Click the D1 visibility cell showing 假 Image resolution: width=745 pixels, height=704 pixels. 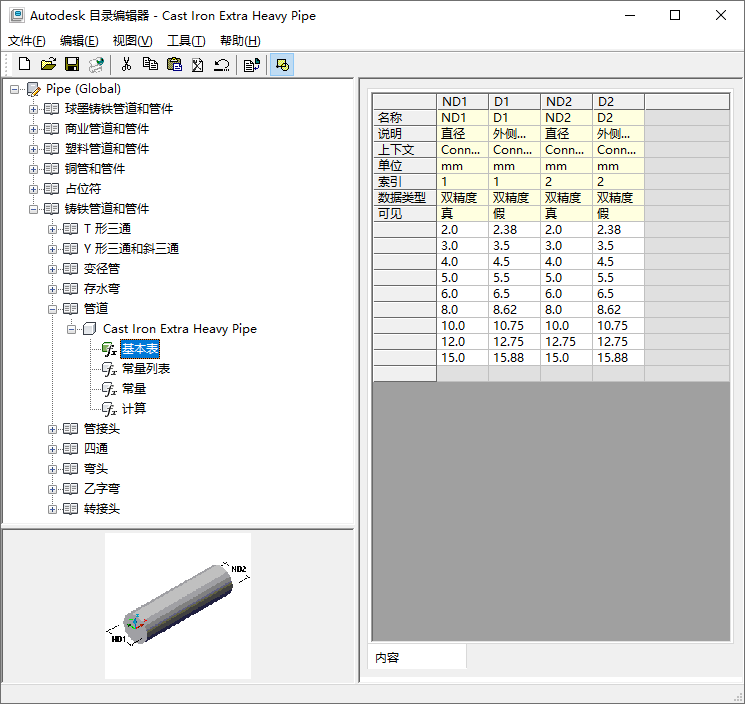(x=515, y=214)
